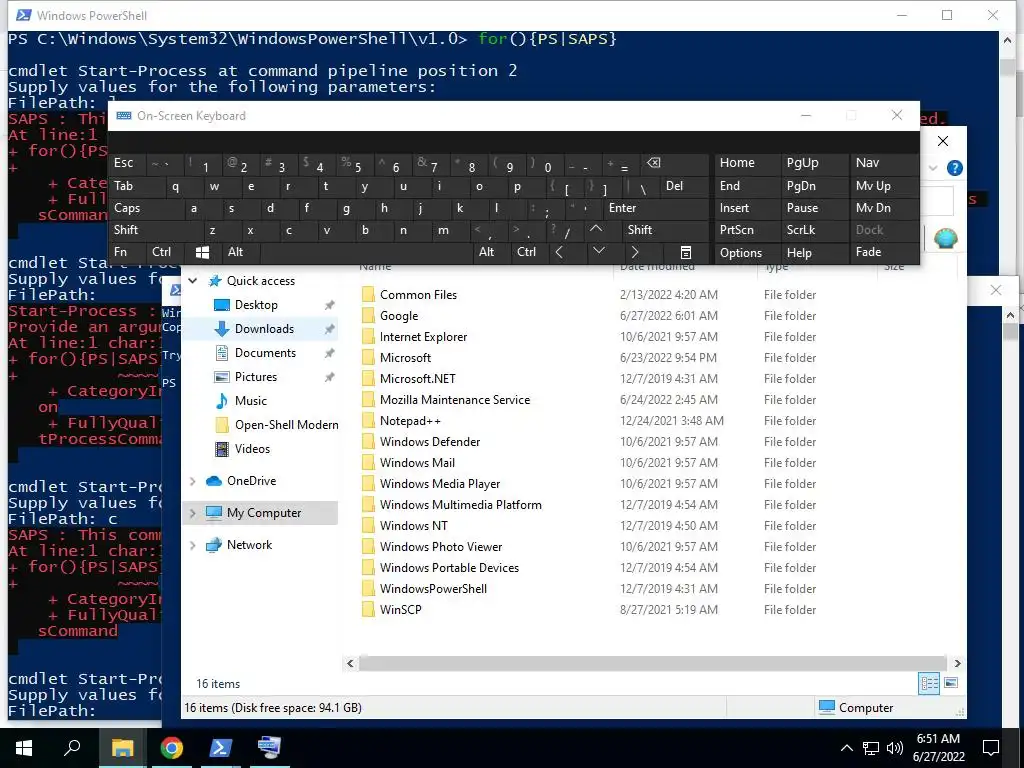Select the WinSCP folder

[x=400, y=609]
